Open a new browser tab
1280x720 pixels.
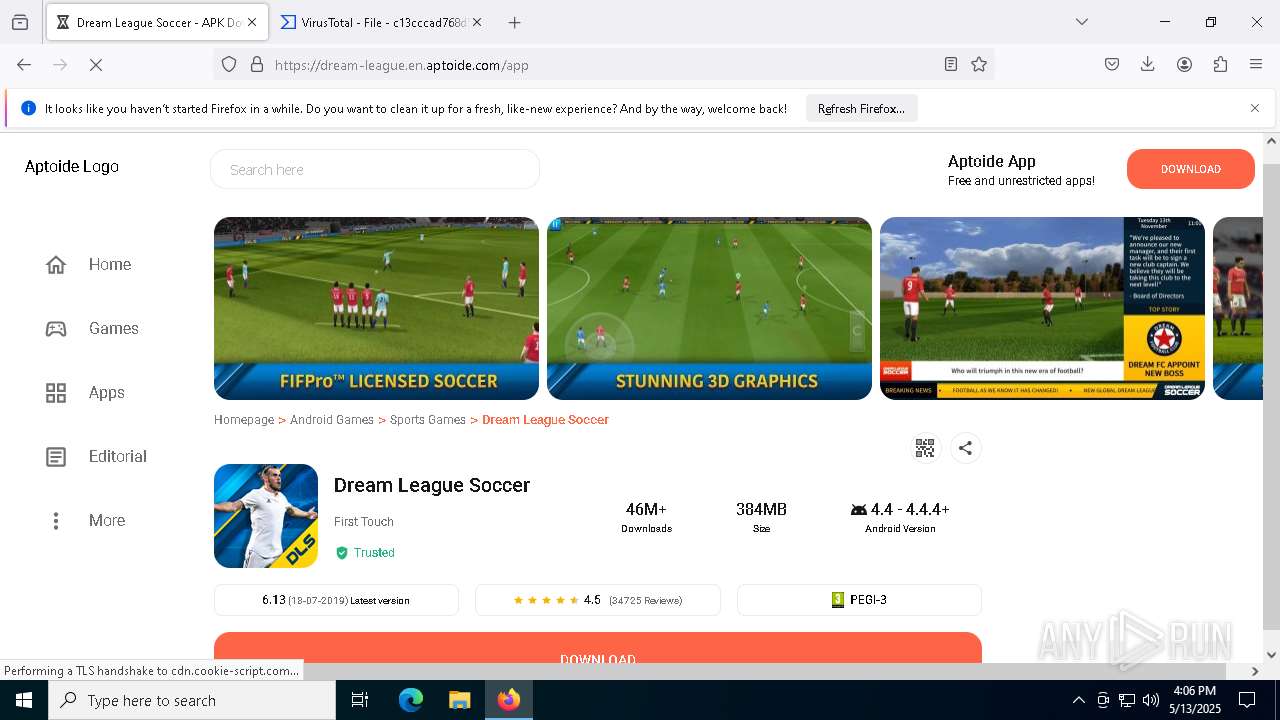[514, 22]
